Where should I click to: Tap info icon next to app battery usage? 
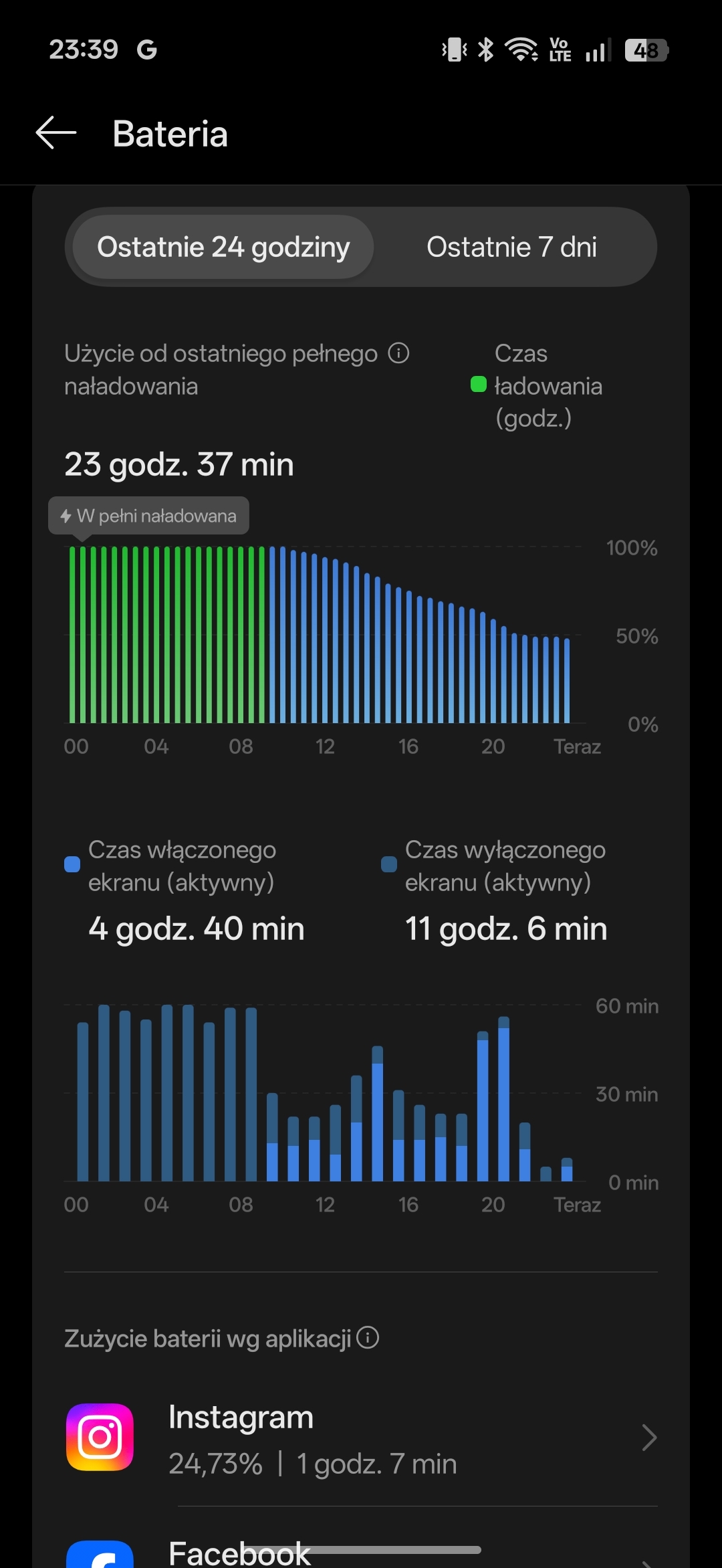(x=368, y=1338)
